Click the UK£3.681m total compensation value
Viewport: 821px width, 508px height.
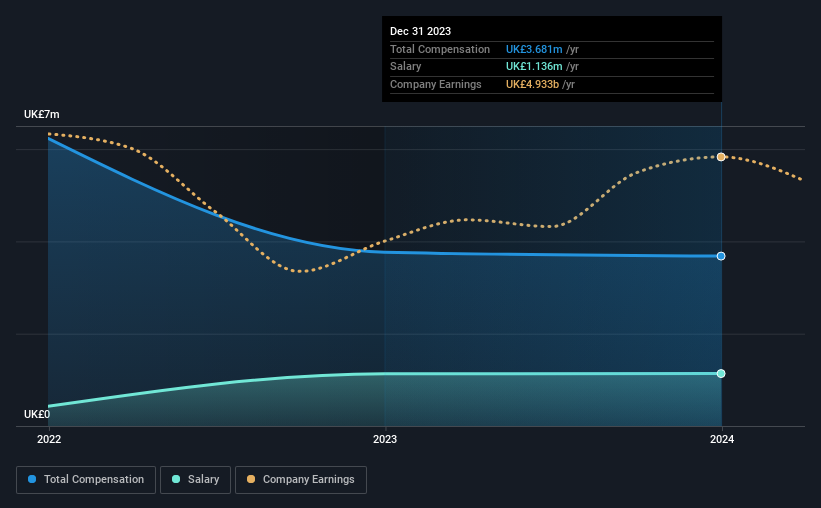[x=534, y=49]
